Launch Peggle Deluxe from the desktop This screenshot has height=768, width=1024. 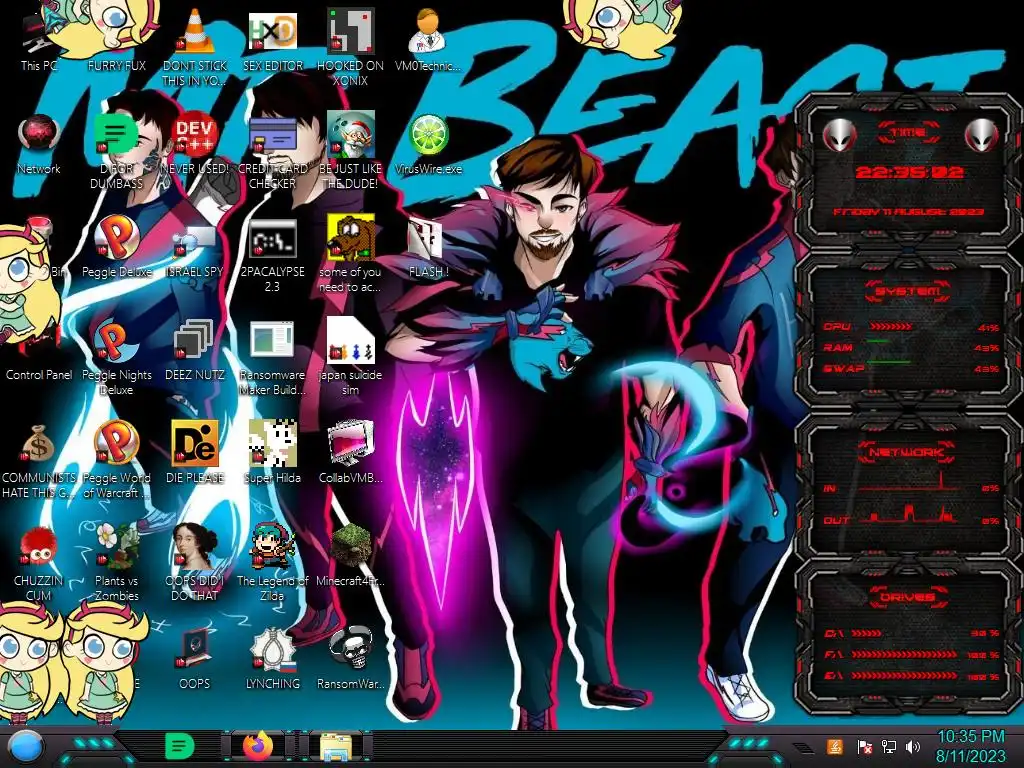click(x=116, y=248)
